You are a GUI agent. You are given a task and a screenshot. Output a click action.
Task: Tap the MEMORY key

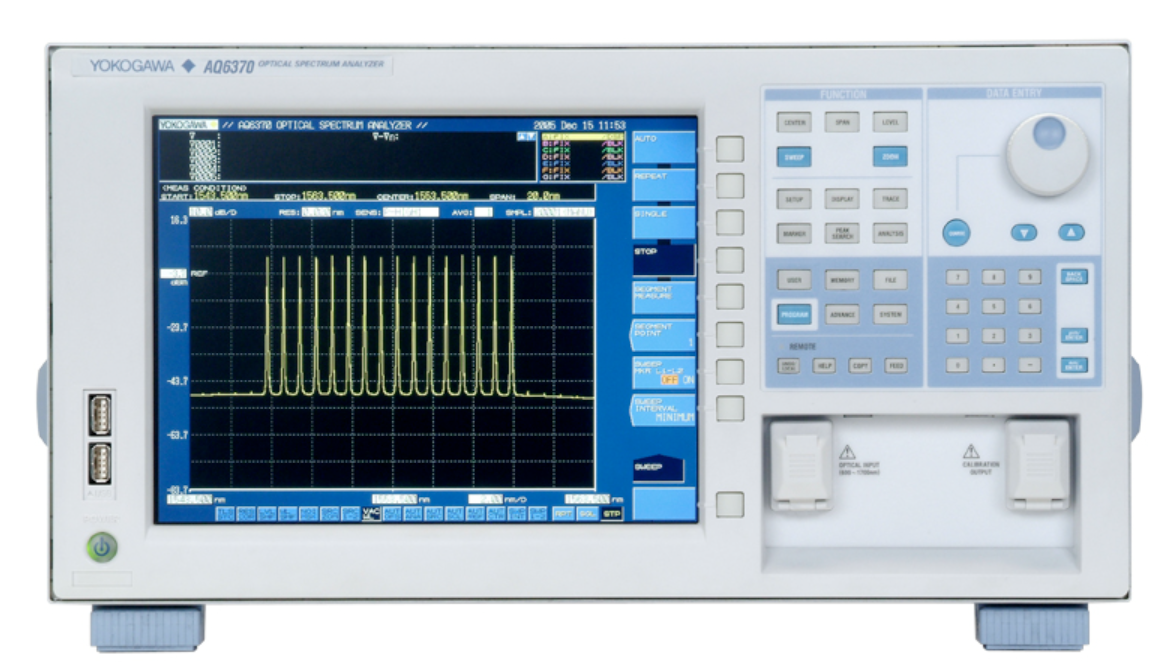click(842, 280)
